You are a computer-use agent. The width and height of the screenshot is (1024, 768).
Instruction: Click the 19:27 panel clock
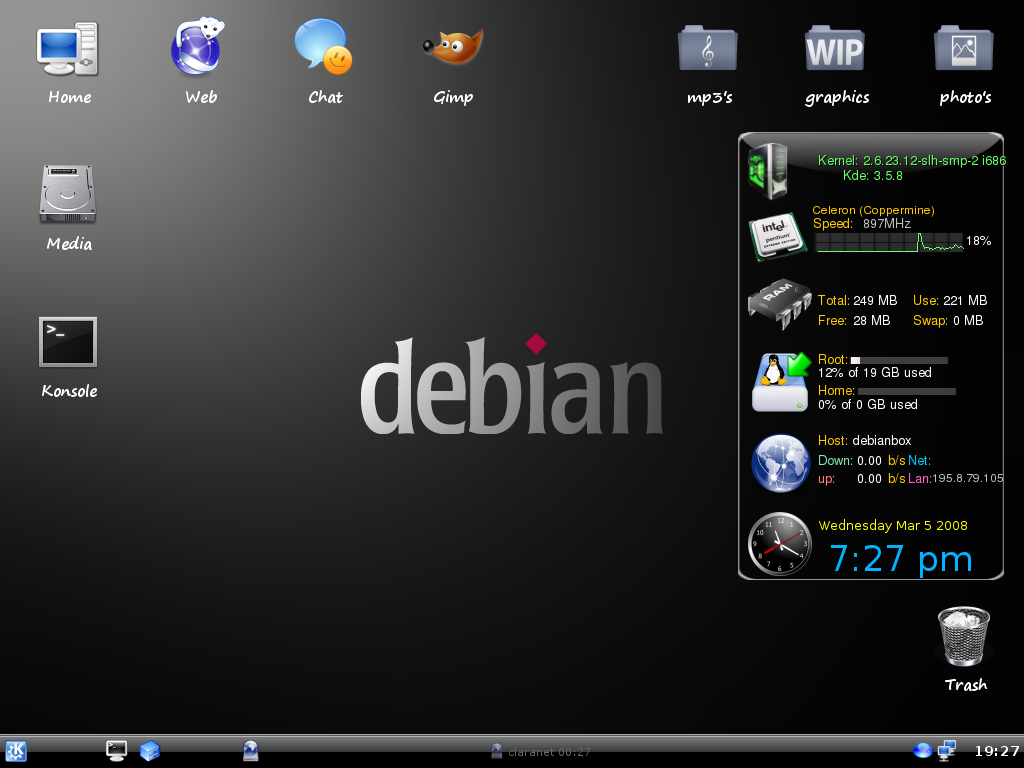tap(997, 751)
